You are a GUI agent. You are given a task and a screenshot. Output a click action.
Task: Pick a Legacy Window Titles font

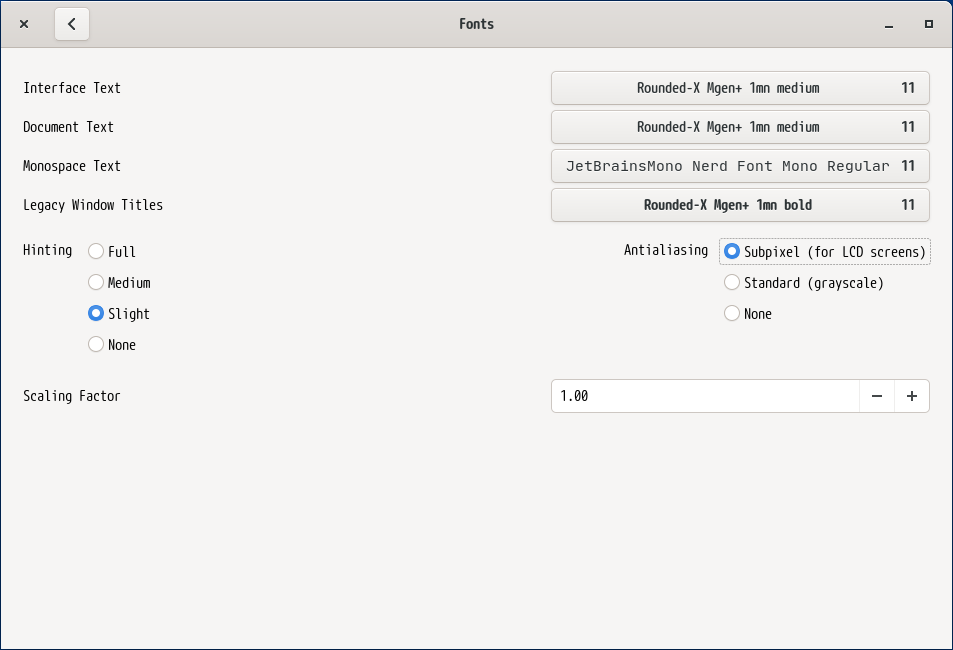coord(739,205)
